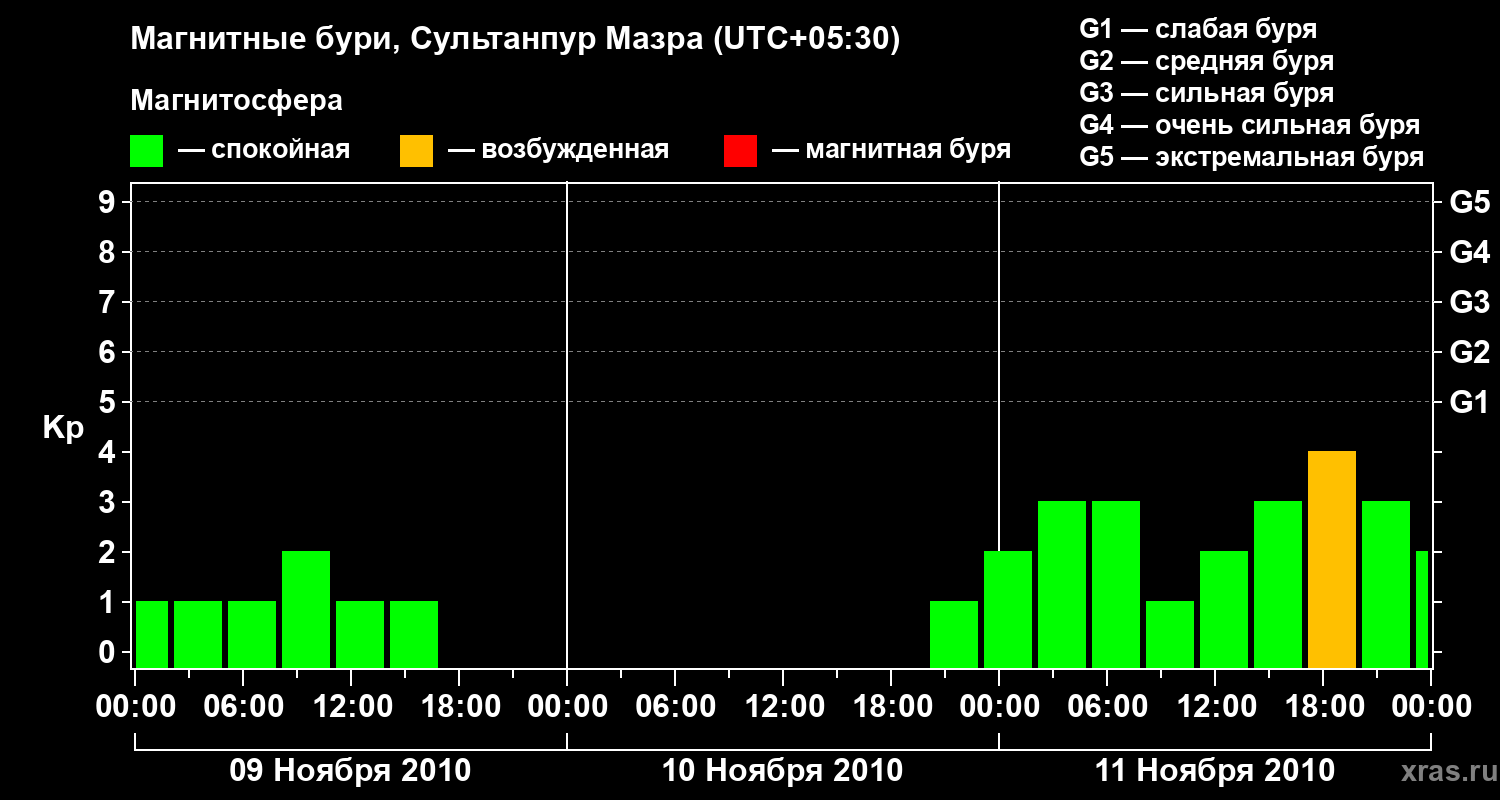Click the 'G4' right axis label
This screenshot has width=1500, height=800.
(1469, 252)
